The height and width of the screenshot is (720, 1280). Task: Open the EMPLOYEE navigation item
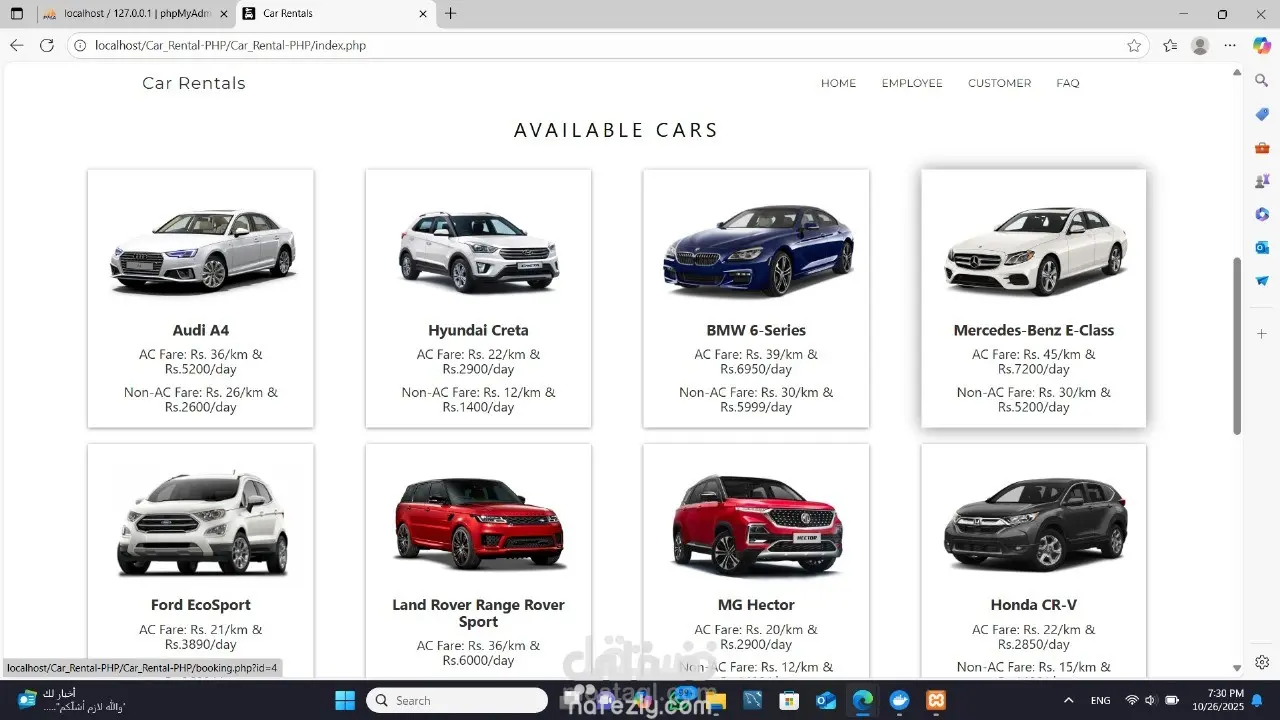(x=912, y=83)
